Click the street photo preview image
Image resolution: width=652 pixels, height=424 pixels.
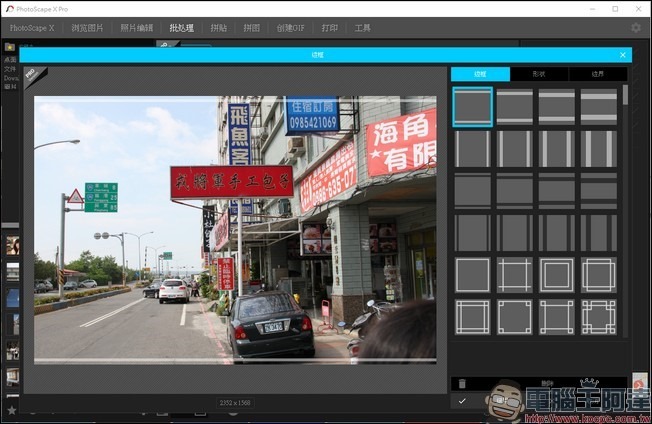click(x=235, y=230)
